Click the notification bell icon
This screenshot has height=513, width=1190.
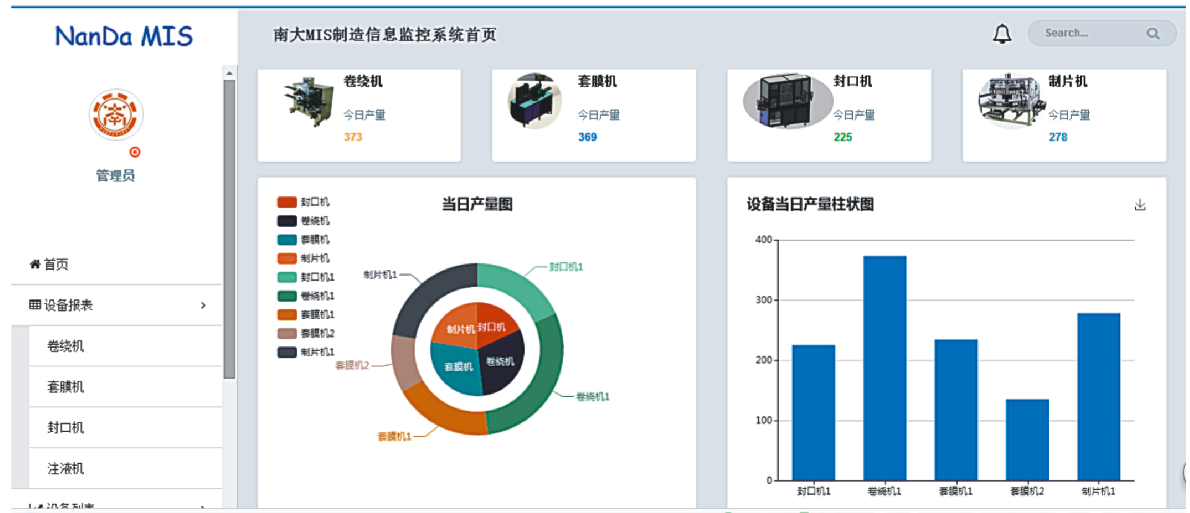tap(1002, 34)
